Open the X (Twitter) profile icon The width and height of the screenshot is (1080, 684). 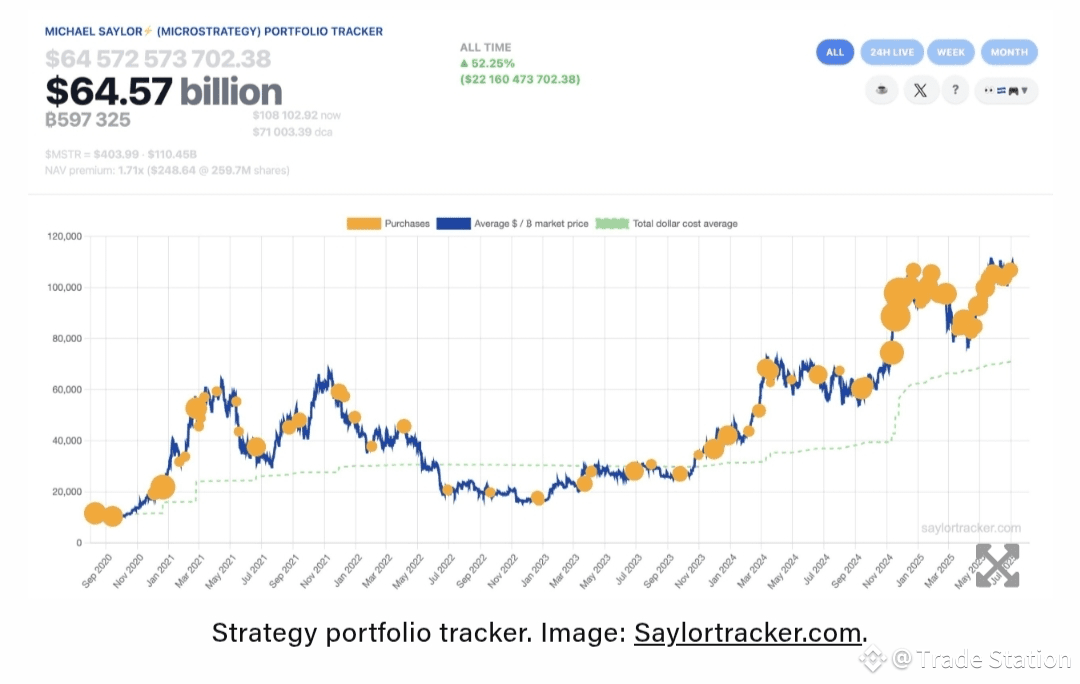click(x=920, y=90)
